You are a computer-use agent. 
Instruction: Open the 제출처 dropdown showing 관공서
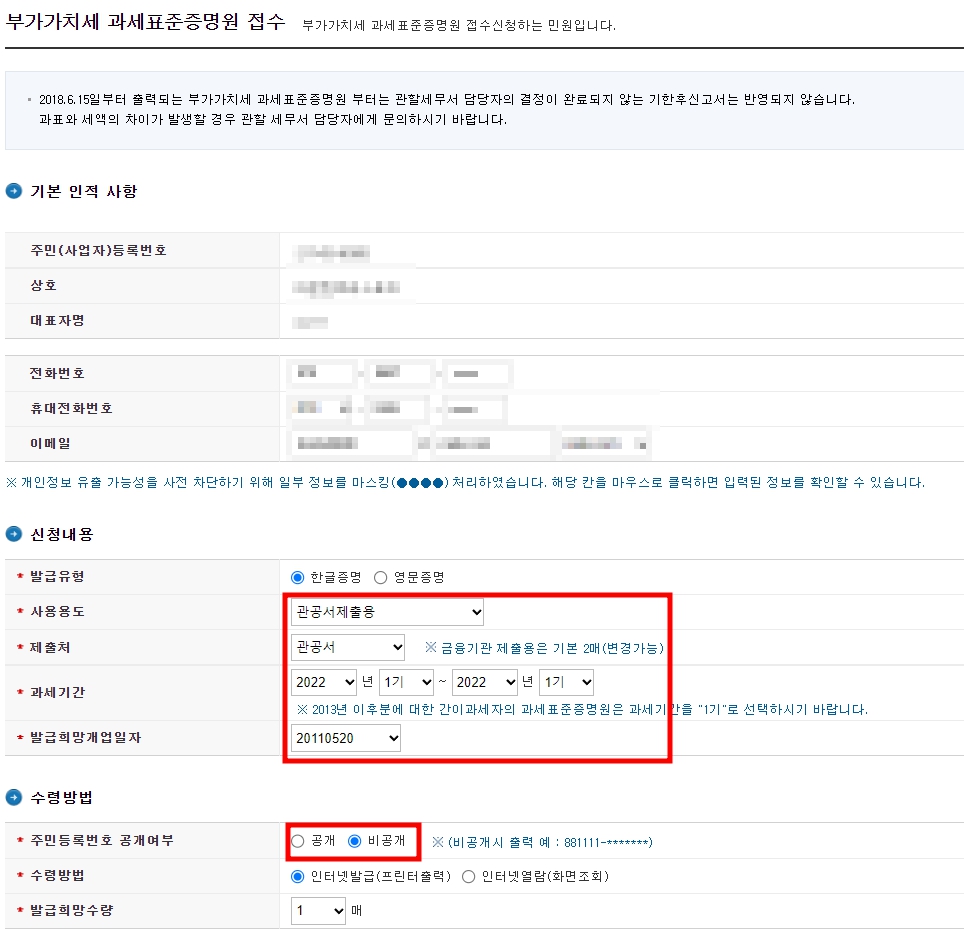click(x=347, y=646)
